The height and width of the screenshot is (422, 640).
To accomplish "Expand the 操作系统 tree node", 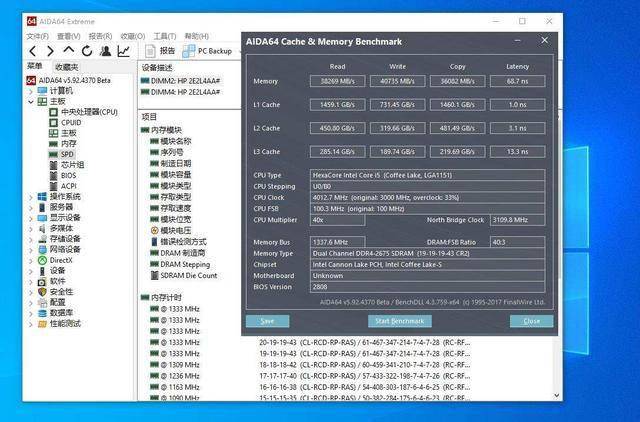I will [29, 196].
